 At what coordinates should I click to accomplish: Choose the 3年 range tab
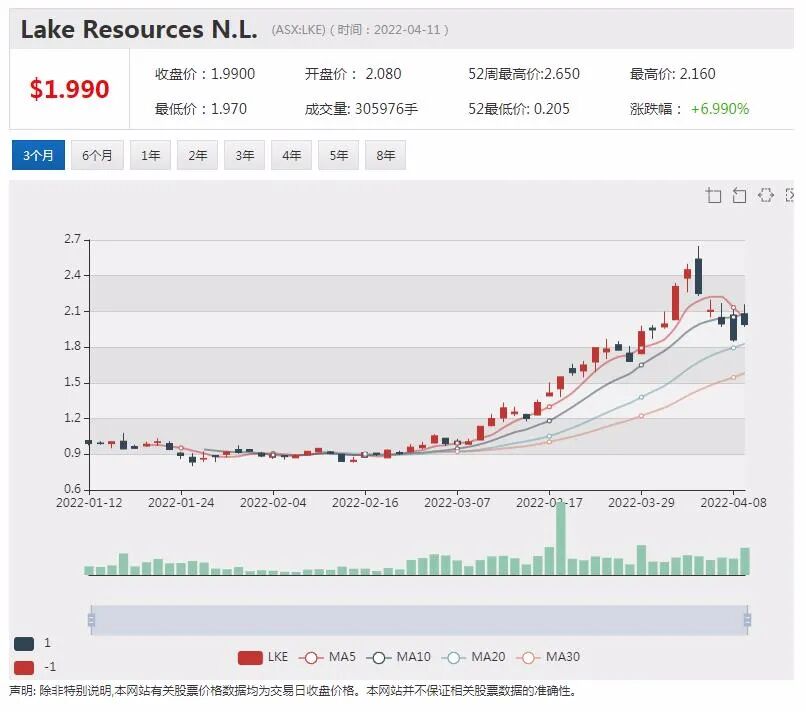tap(245, 155)
